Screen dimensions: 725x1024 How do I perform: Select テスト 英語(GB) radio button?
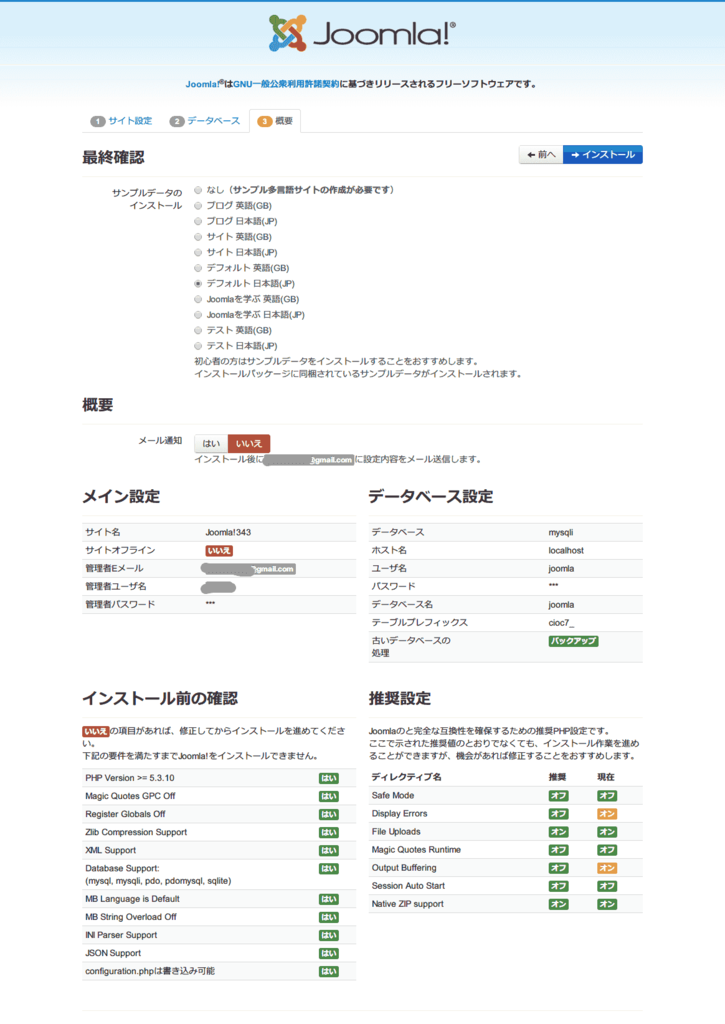pyautogui.click(x=198, y=330)
